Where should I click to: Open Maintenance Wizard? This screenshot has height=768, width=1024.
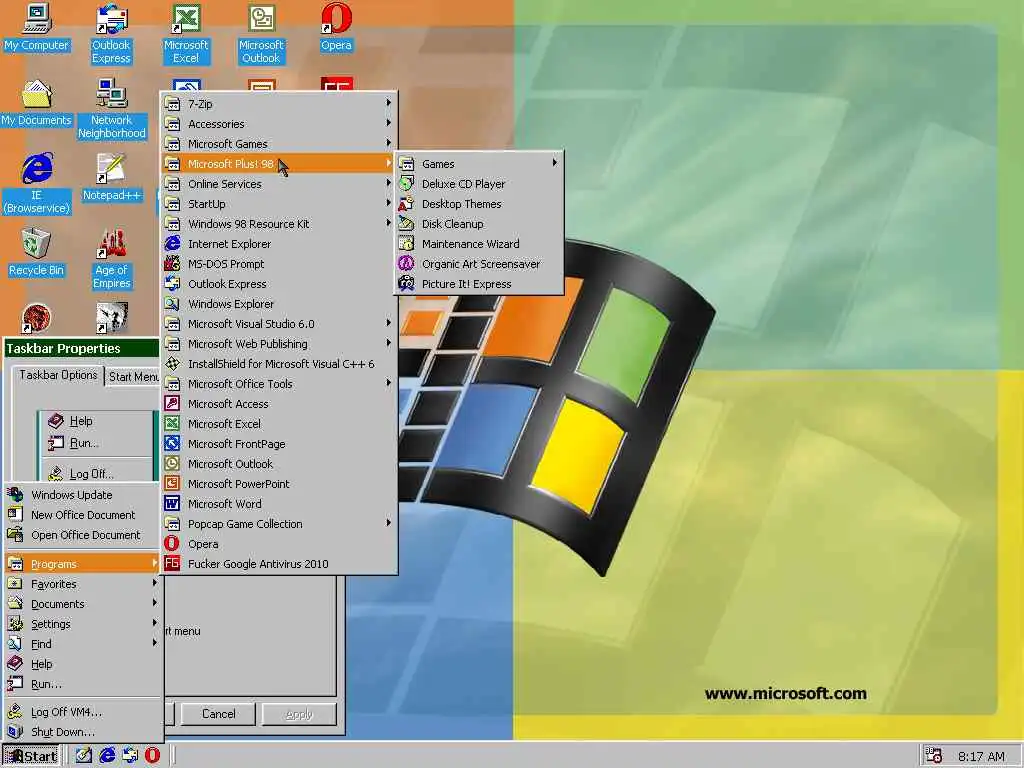point(479,244)
